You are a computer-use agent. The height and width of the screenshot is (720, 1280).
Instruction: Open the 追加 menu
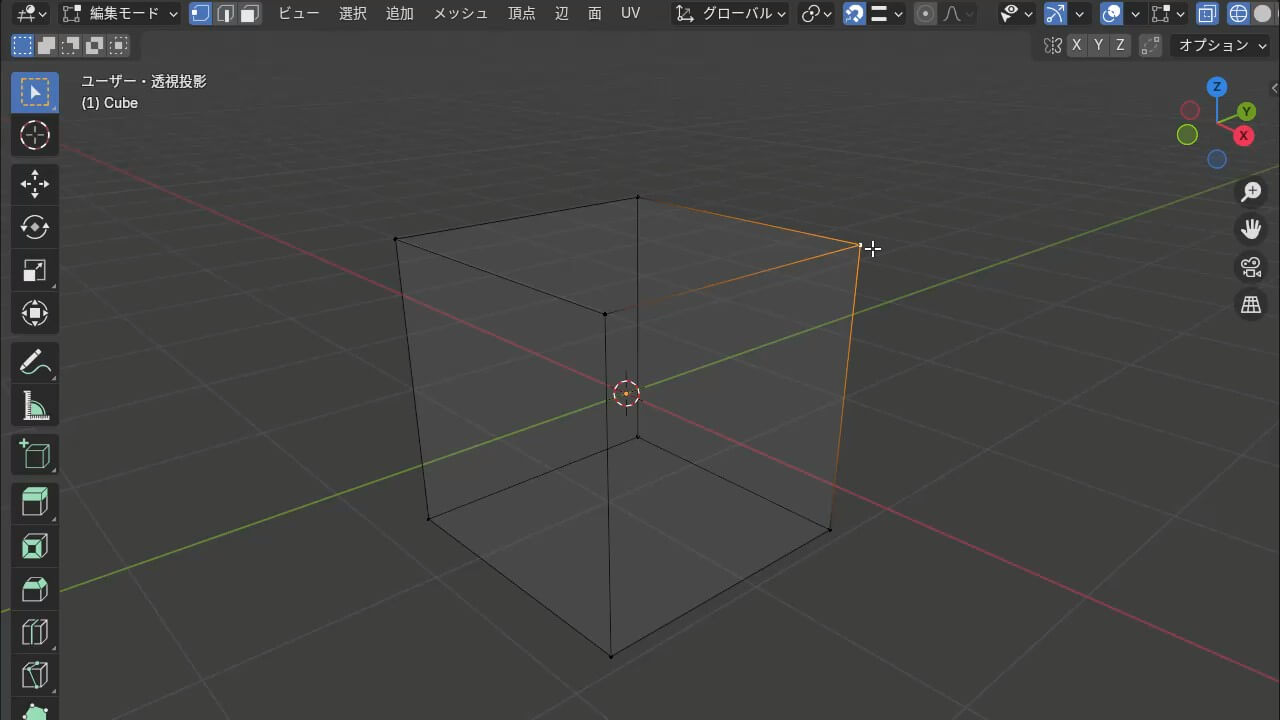[x=400, y=14]
